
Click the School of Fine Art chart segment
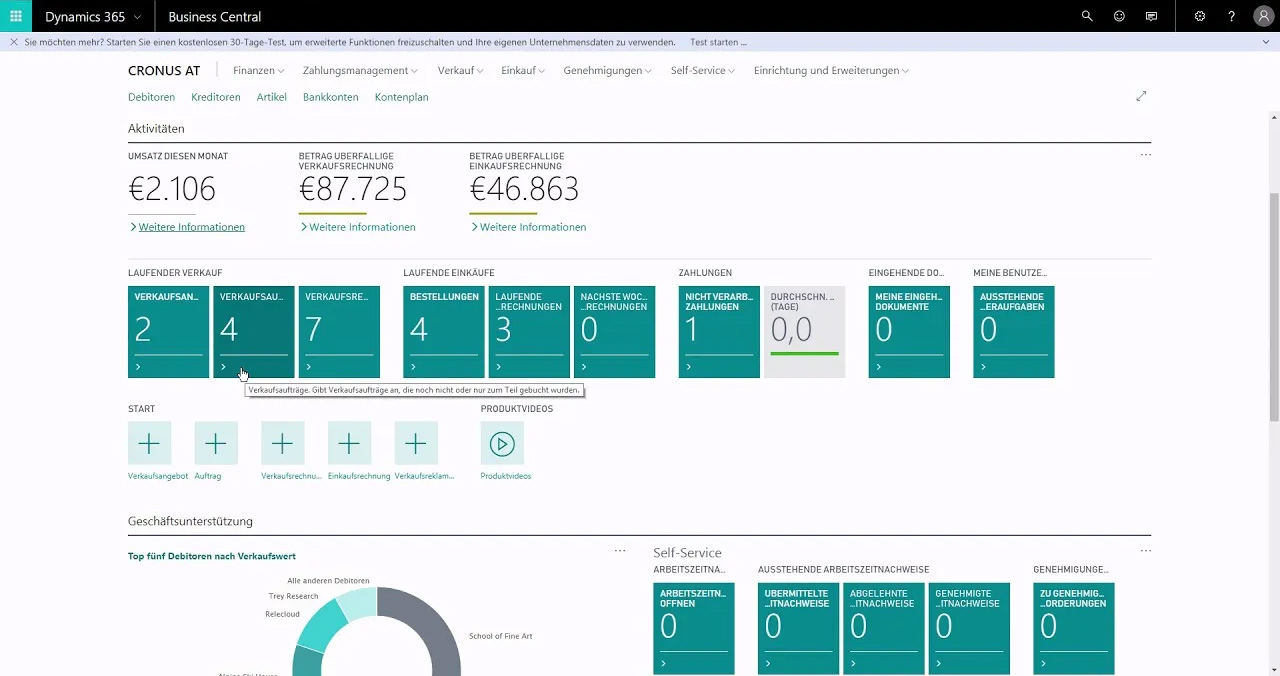pos(430,630)
